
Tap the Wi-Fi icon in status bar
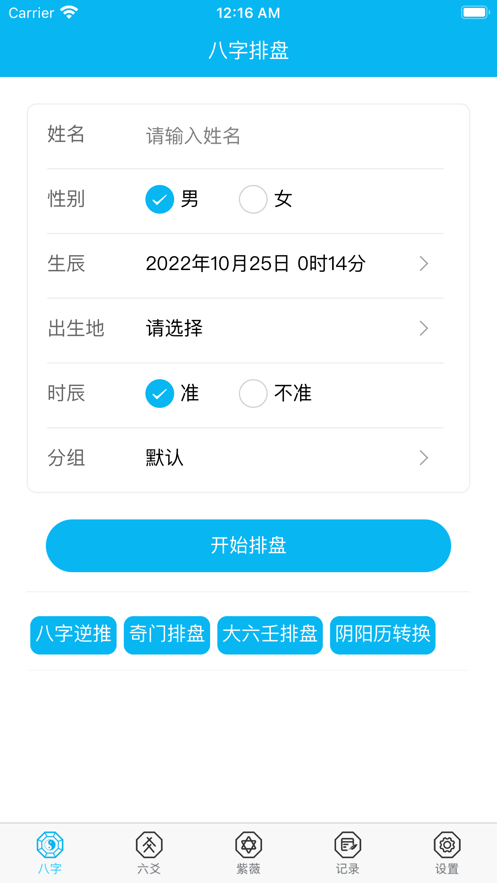(x=69, y=12)
